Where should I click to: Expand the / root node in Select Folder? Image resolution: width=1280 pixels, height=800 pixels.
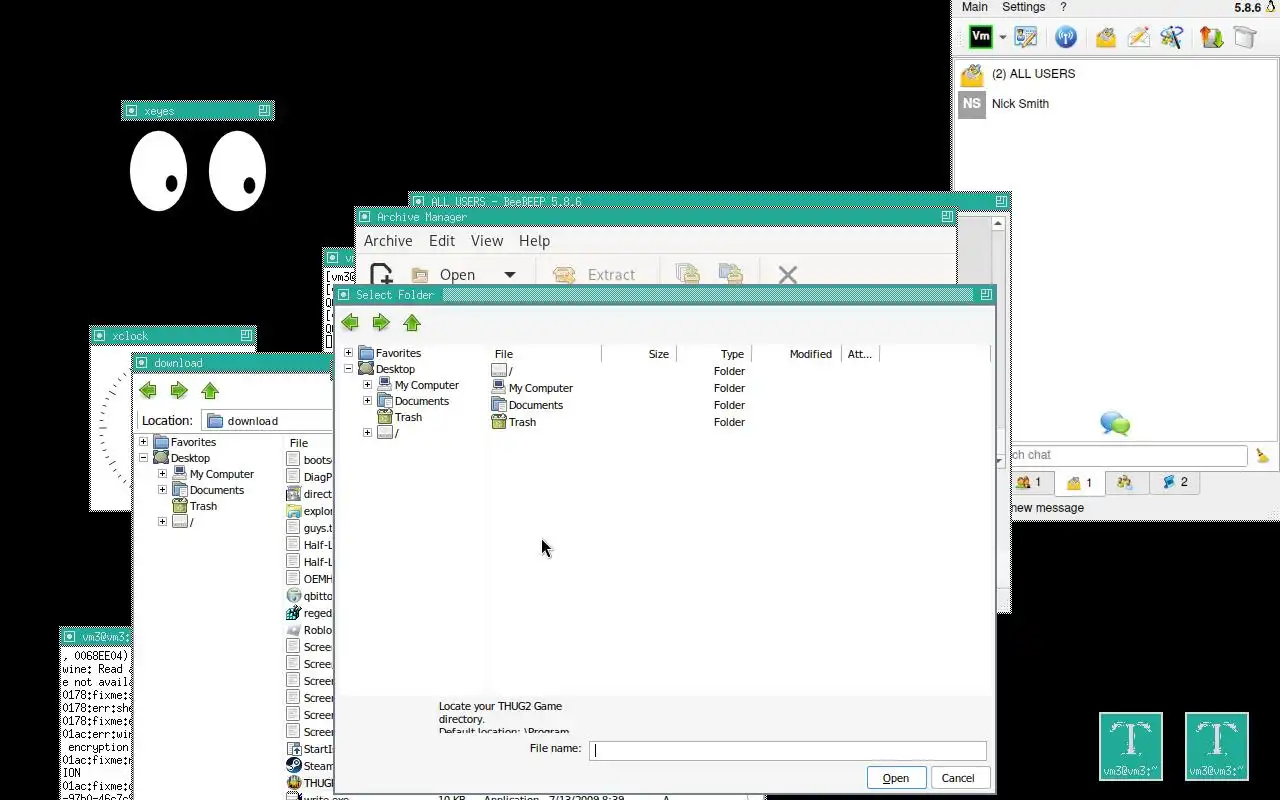367,433
